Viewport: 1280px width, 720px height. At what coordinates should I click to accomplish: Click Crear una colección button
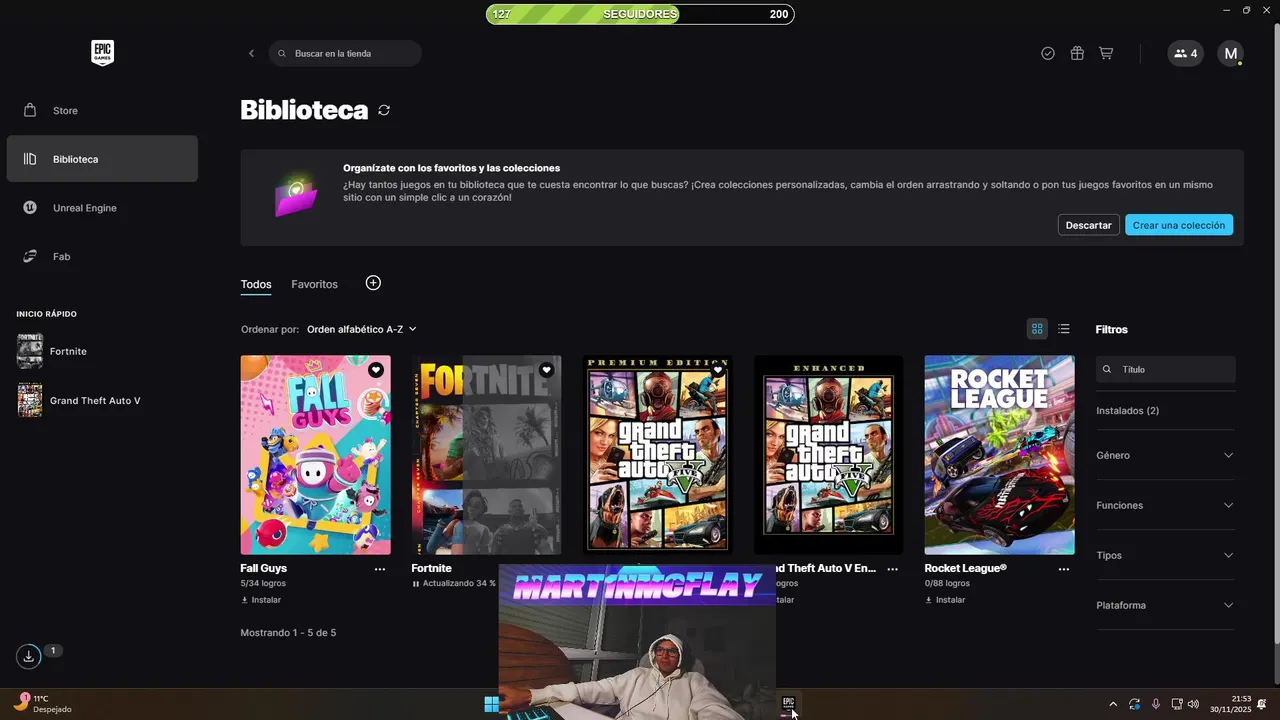1179,225
